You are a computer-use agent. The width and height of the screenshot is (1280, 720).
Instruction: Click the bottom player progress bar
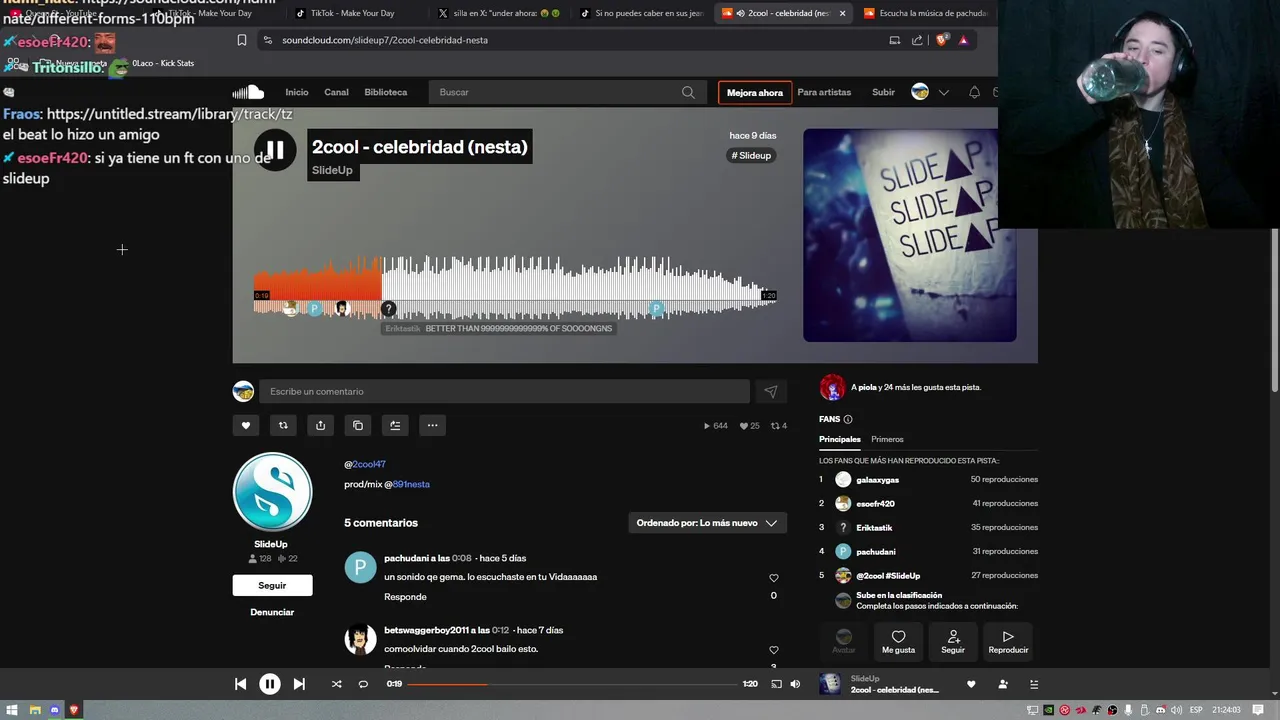pos(572,684)
